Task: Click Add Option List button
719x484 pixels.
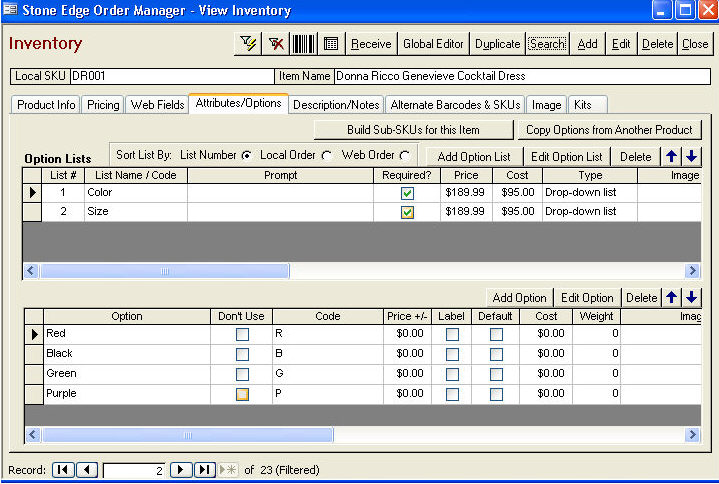Action: click(x=474, y=157)
